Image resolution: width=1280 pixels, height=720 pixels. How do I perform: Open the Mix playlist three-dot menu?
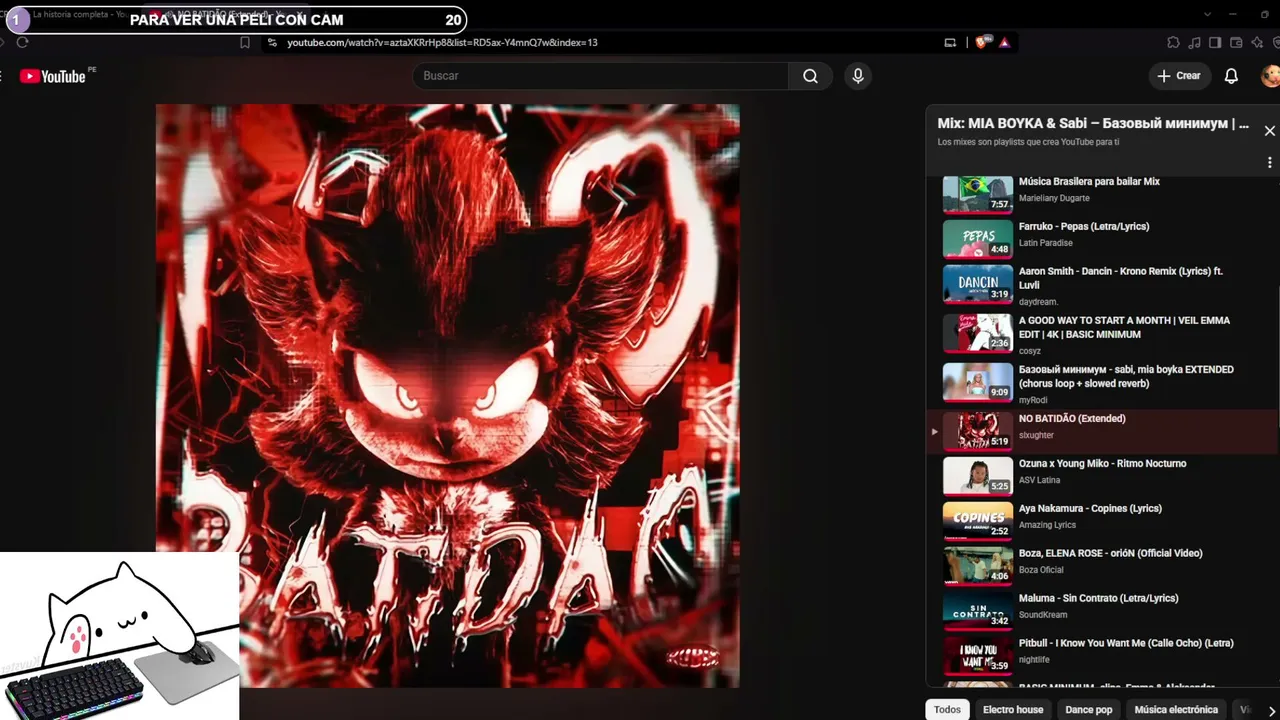click(x=1269, y=162)
